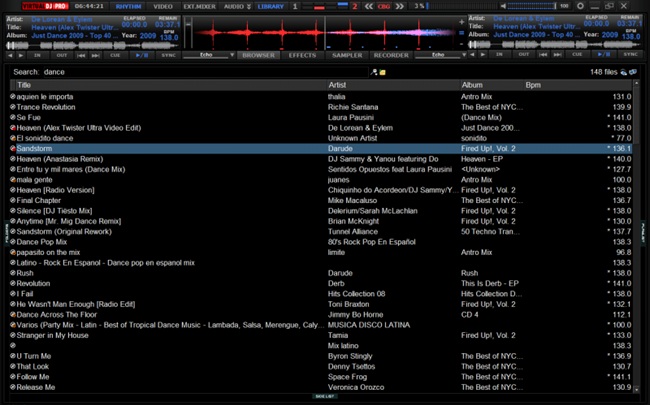Switch to the RHYTHM view
Image resolution: width=650 pixels, height=405 pixels.
pyautogui.click(x=128, y=6)
